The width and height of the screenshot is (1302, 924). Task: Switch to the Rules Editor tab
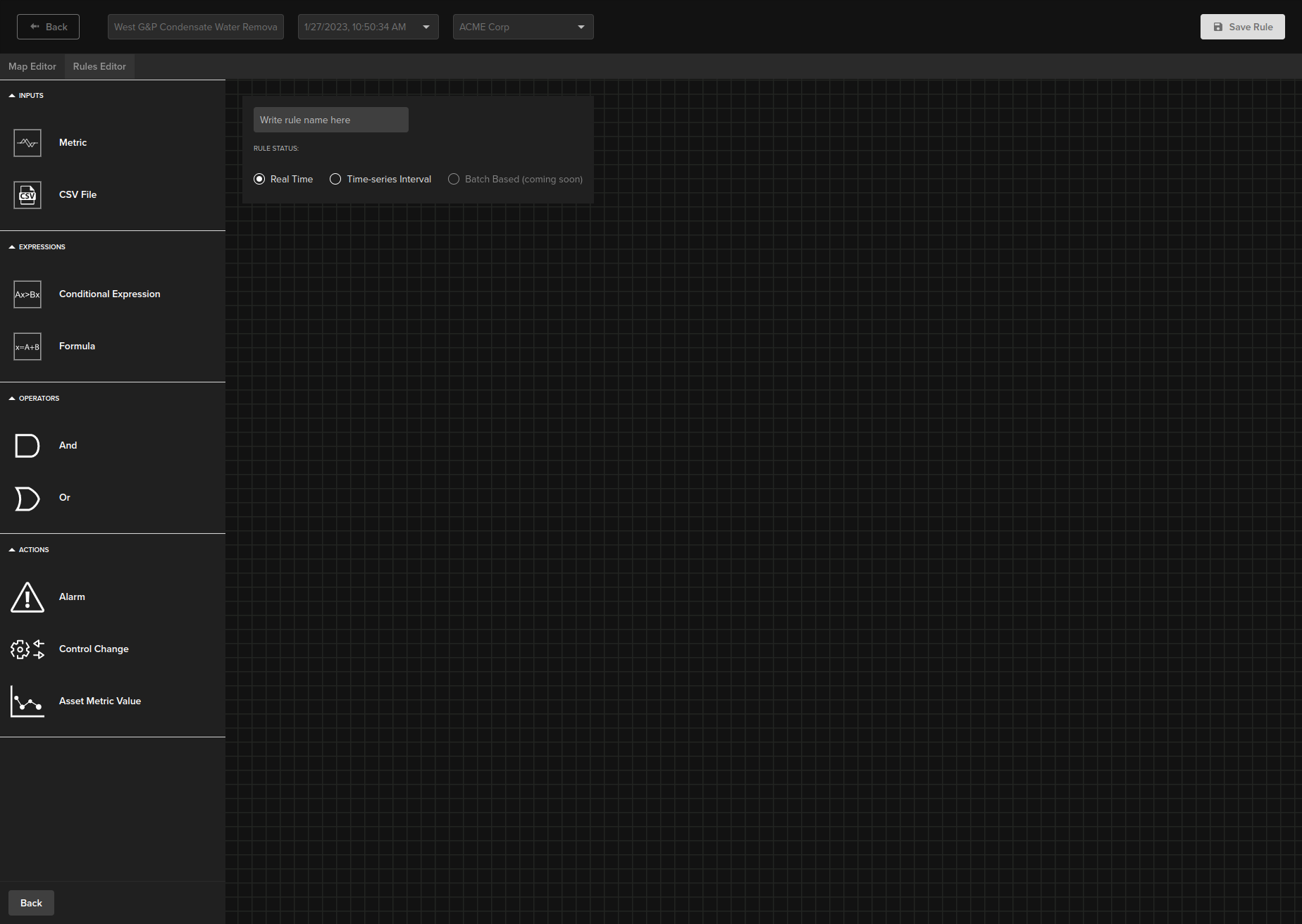99,66
